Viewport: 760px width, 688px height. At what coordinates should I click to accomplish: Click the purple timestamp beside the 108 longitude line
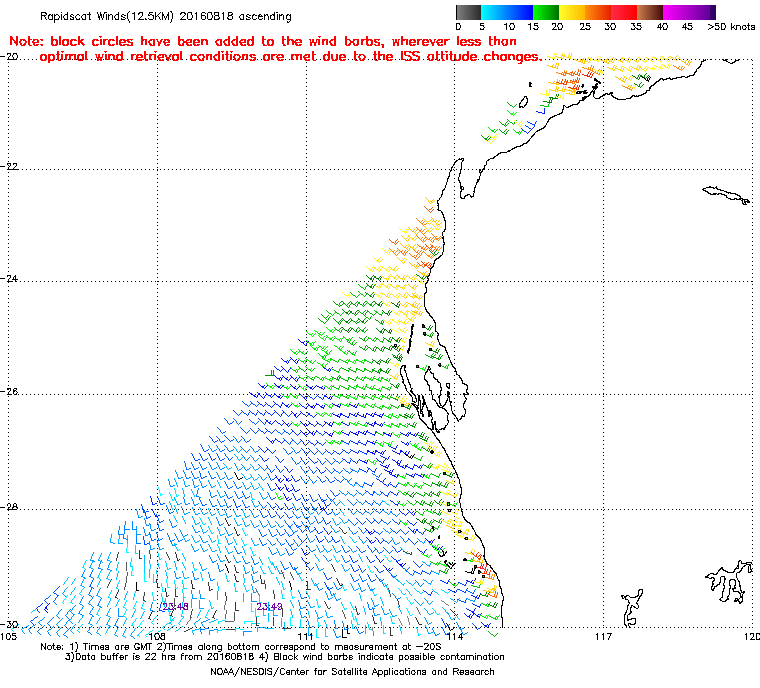click(174, 607)
